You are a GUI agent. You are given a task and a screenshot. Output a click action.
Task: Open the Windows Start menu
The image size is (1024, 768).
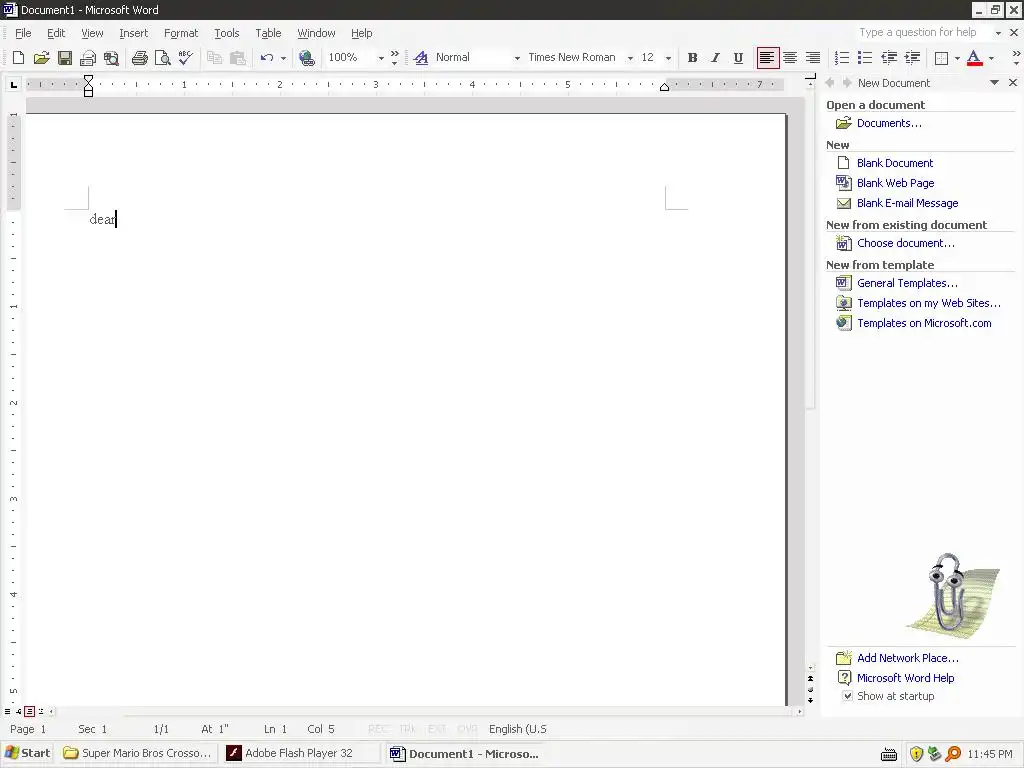click(x=27, y=753)
